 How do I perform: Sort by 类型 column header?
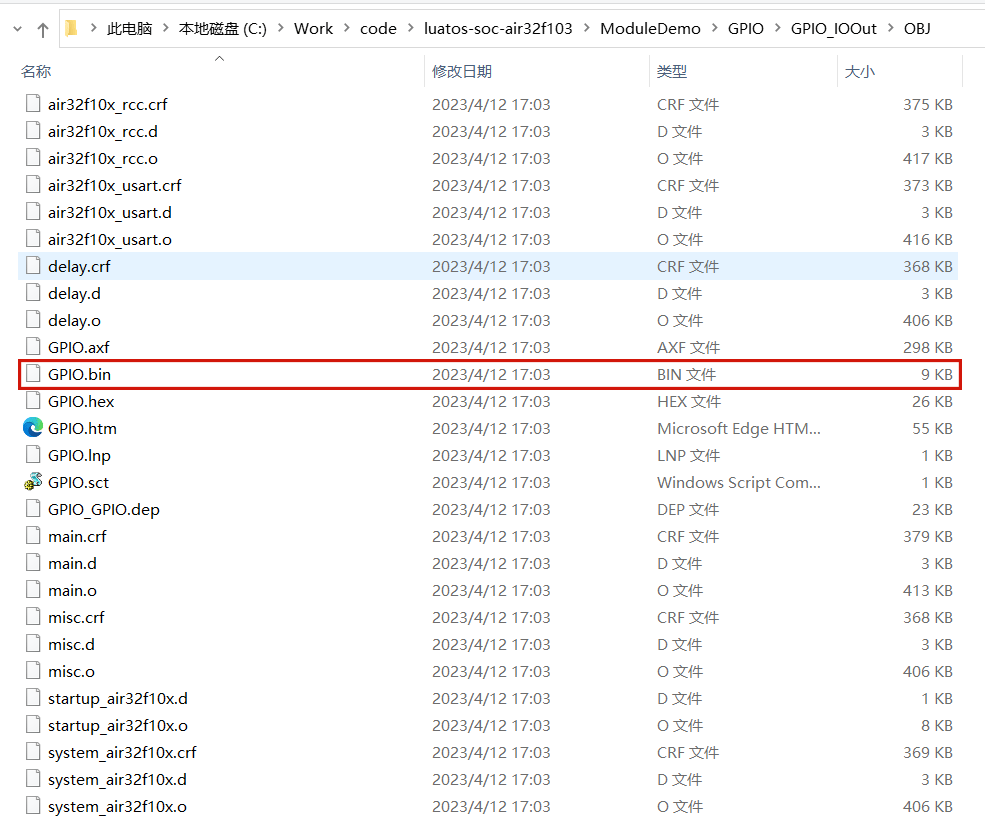pyautogui.click(x=672, y=72)
